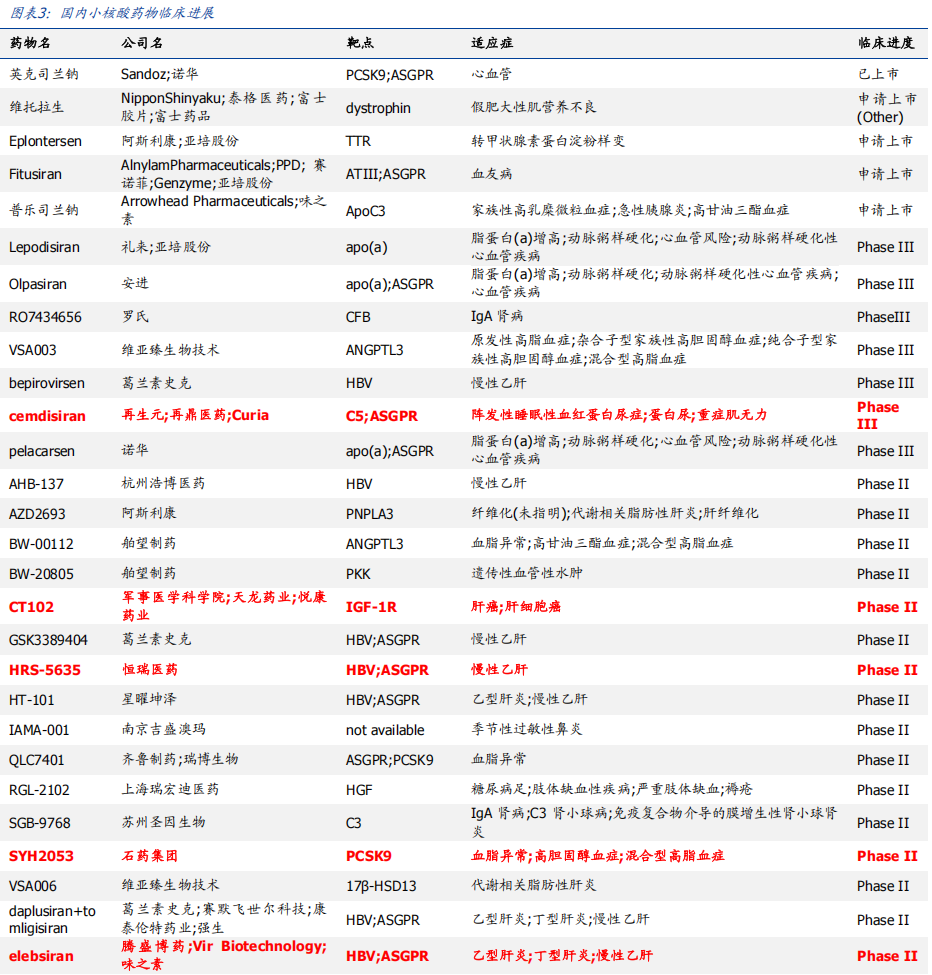The height and width of the screenshot is (975, 932).
Task: Click drug name AHB-137
Action: click(36, 484)
